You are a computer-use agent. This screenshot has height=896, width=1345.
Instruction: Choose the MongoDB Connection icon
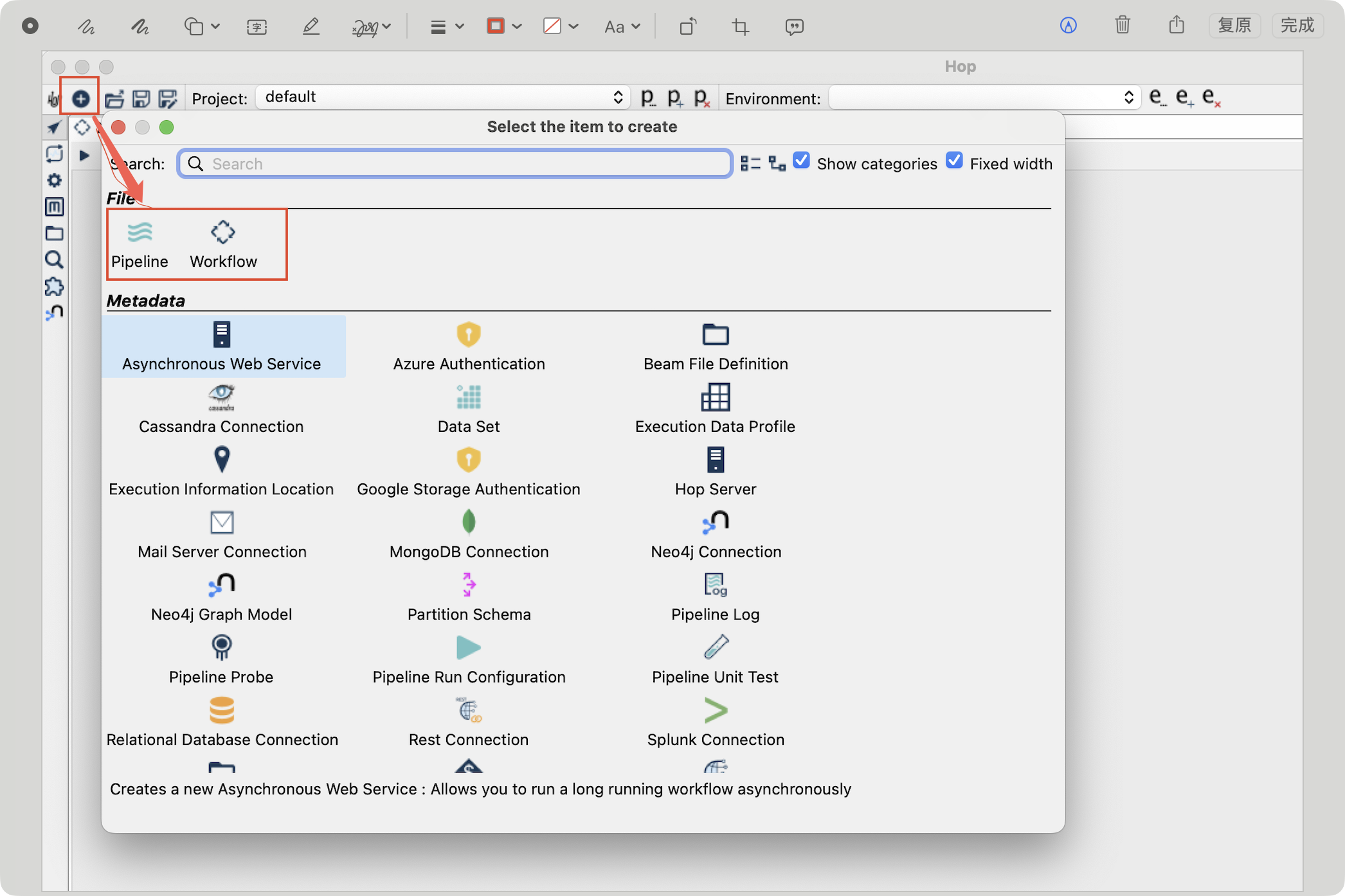coord(469,522)
